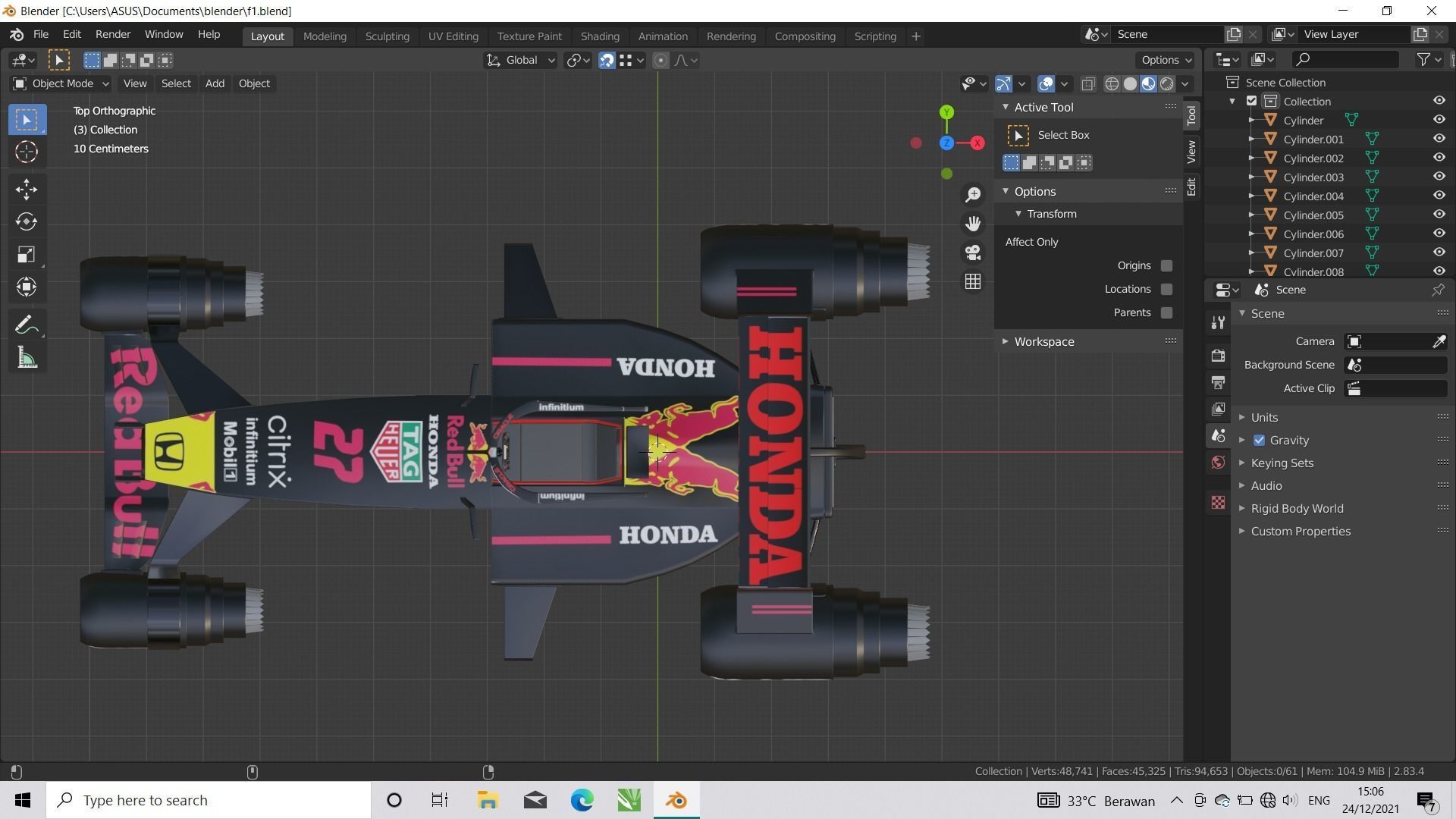
Task: Toggle snapping magnet in header
Action: coord(607,61)
